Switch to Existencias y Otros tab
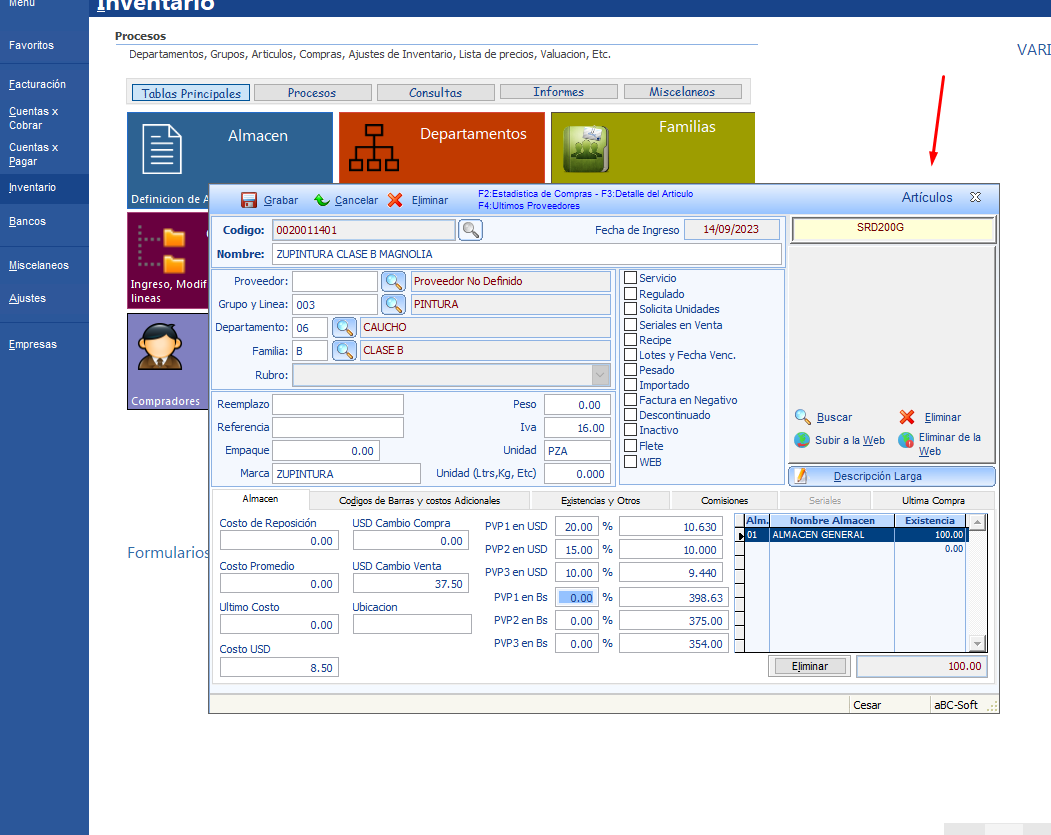Screen dimensions: 1051x835 [600, 500]
